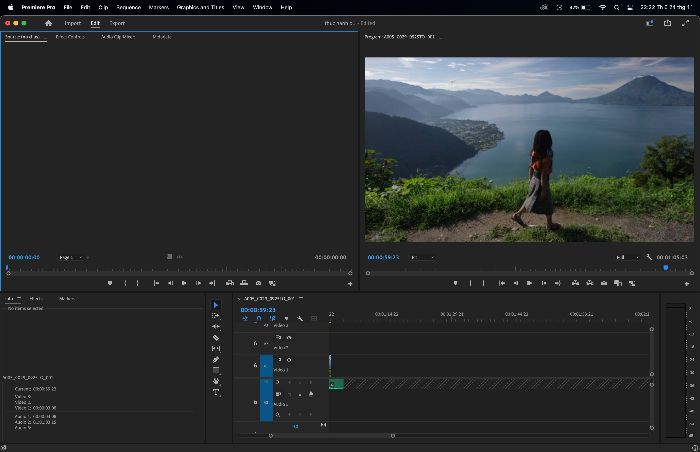Toggle voice-over record on Audio 1
The image size is (700, 452).
[311, 394]
